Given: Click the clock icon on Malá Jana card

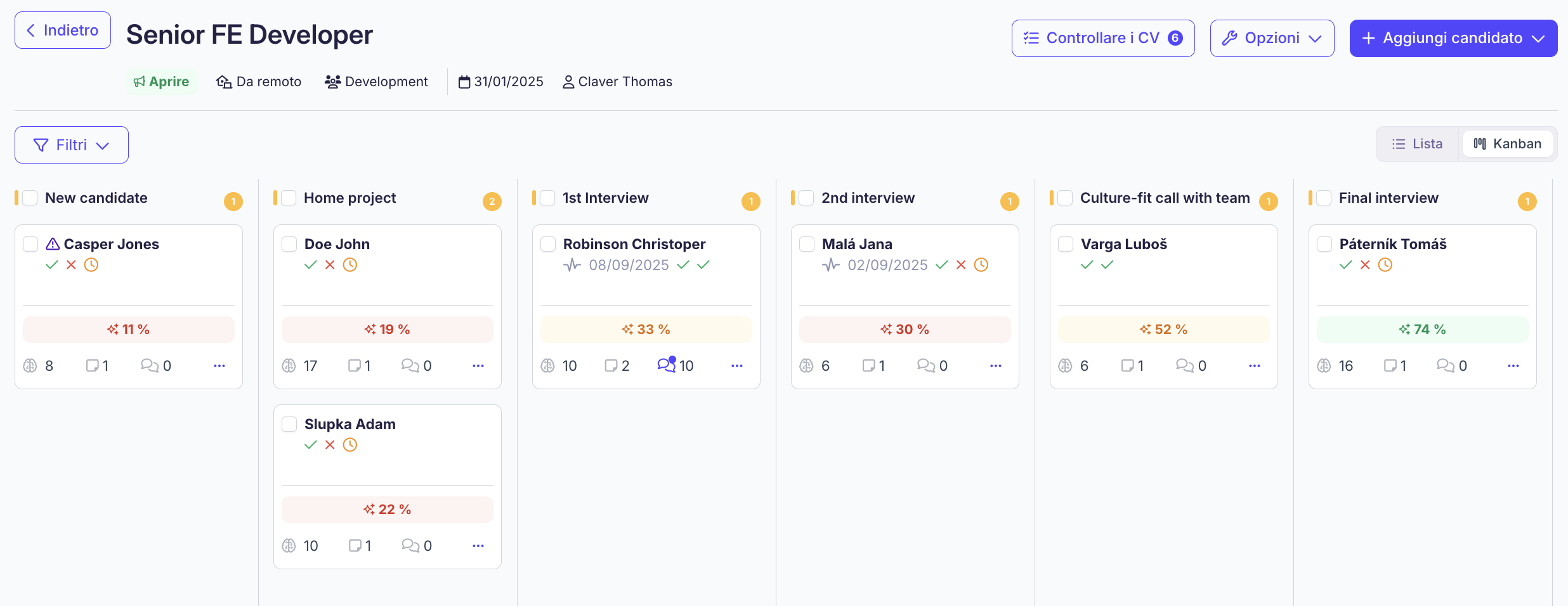Looking at the screenshot, I should 981,265.
